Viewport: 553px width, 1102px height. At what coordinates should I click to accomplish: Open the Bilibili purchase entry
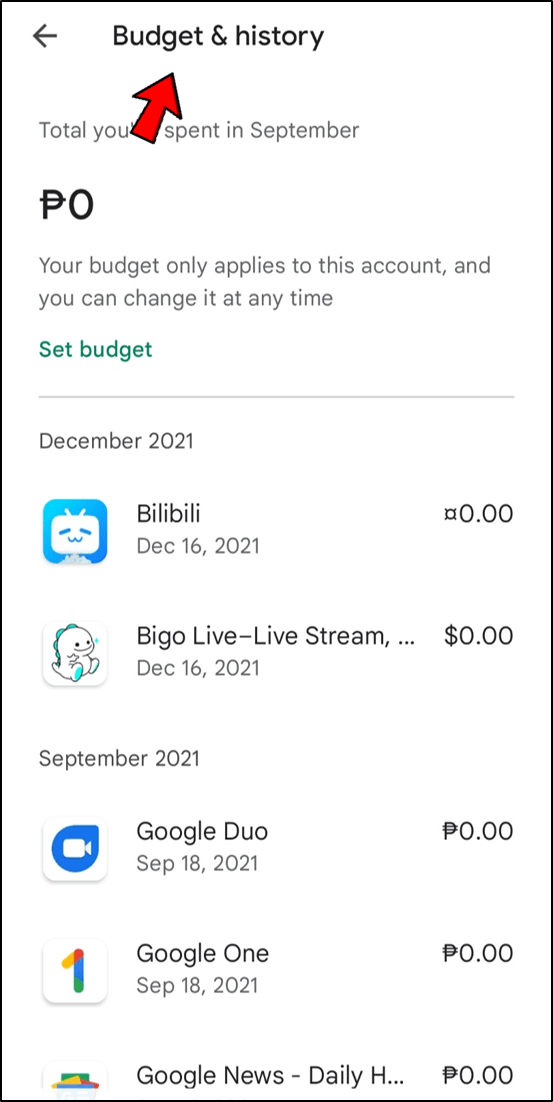point(276,531)
